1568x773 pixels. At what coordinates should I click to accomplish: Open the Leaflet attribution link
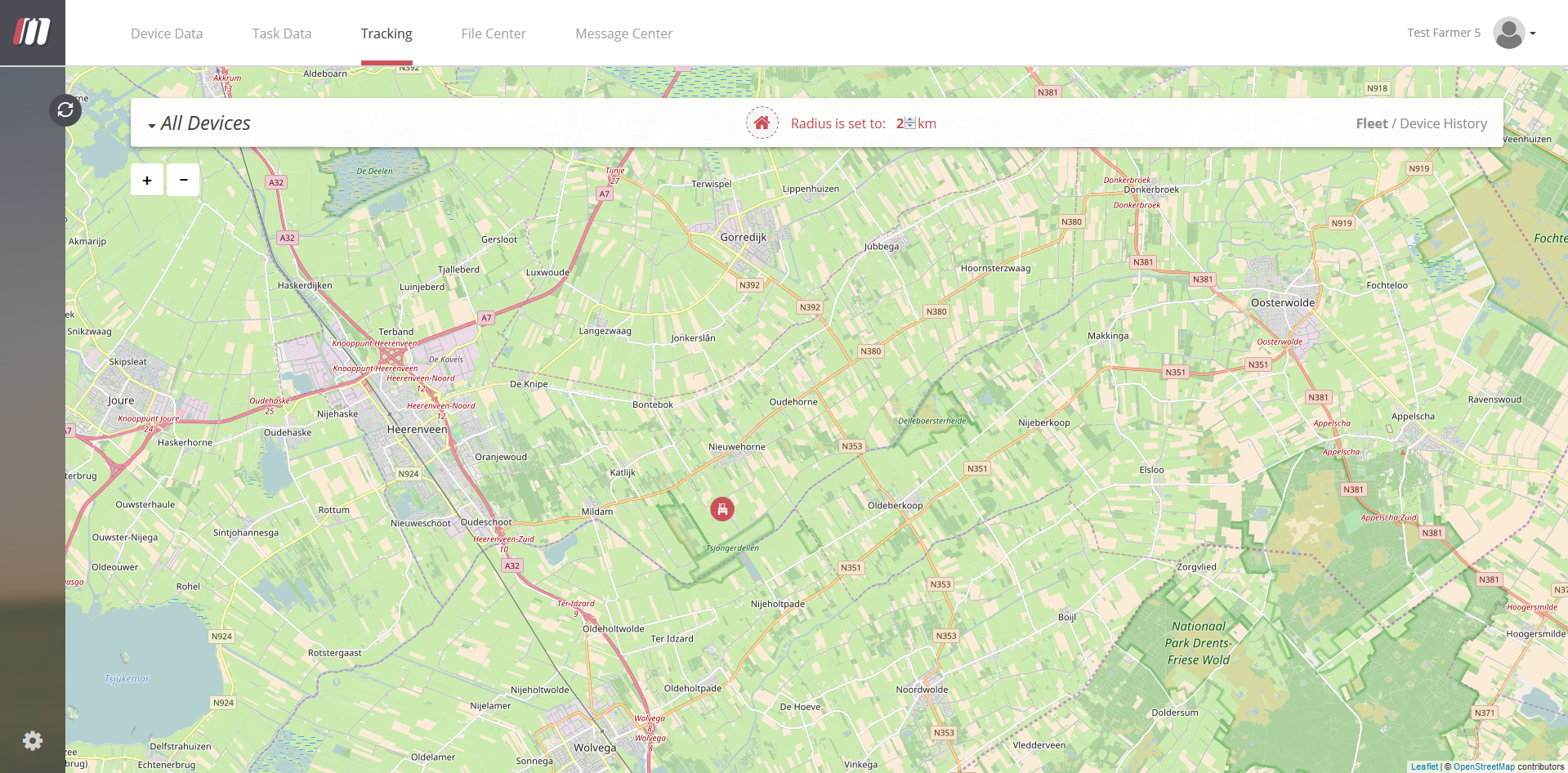(1424, 766)
